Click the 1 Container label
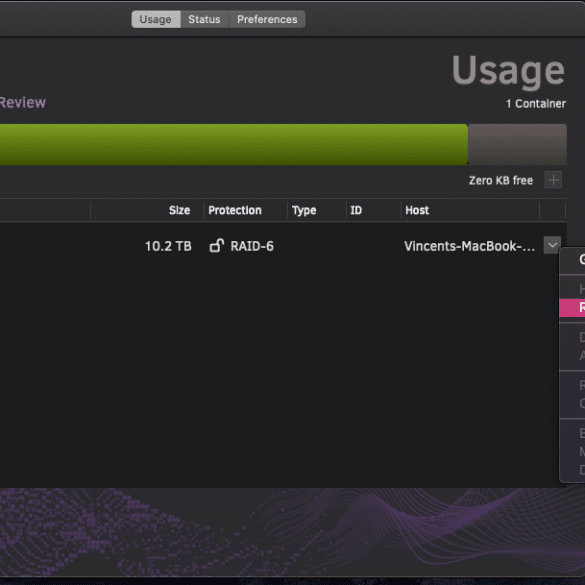Image resolution: width=585 pixels, height=585 pixels. (x=536, y=104)
